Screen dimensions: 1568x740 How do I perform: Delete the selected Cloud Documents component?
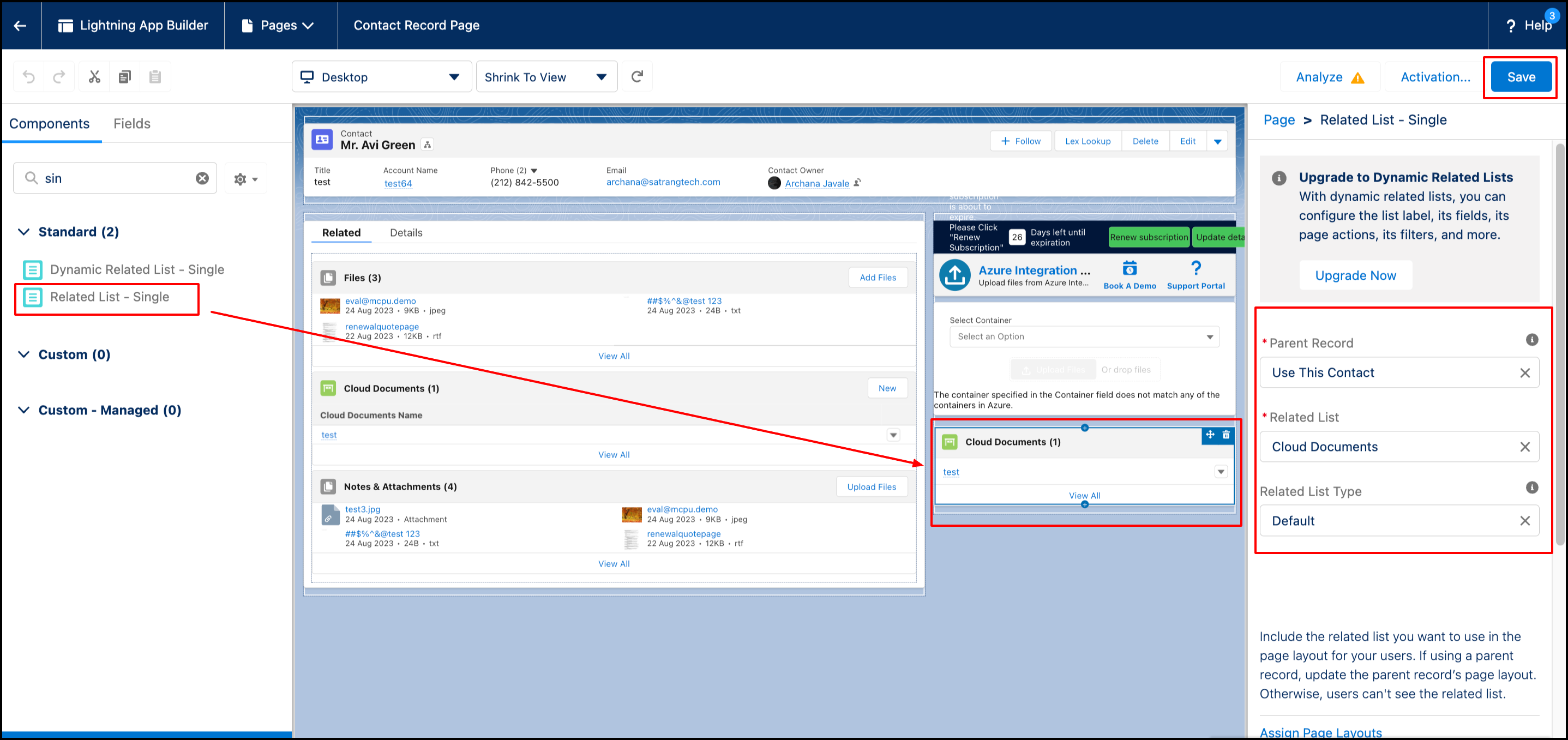click(1226, 435)
